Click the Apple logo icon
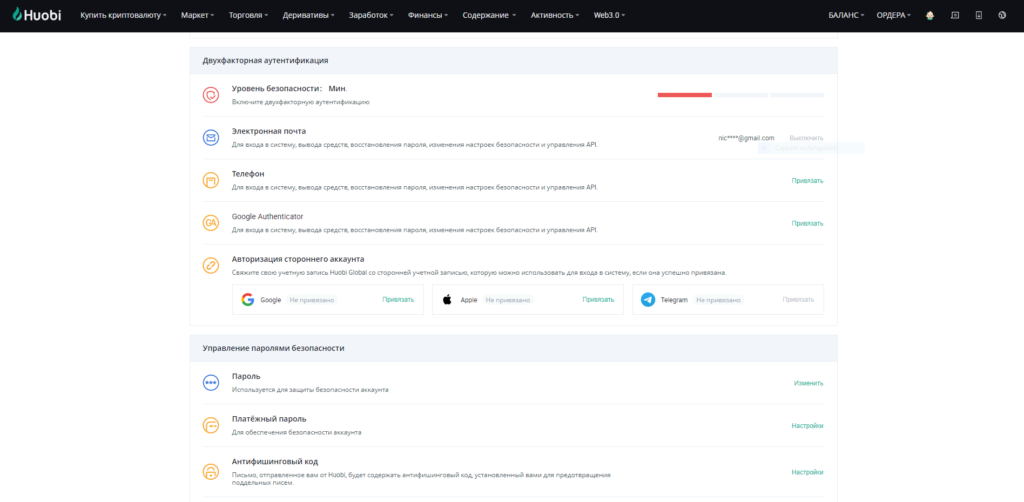 447,299
